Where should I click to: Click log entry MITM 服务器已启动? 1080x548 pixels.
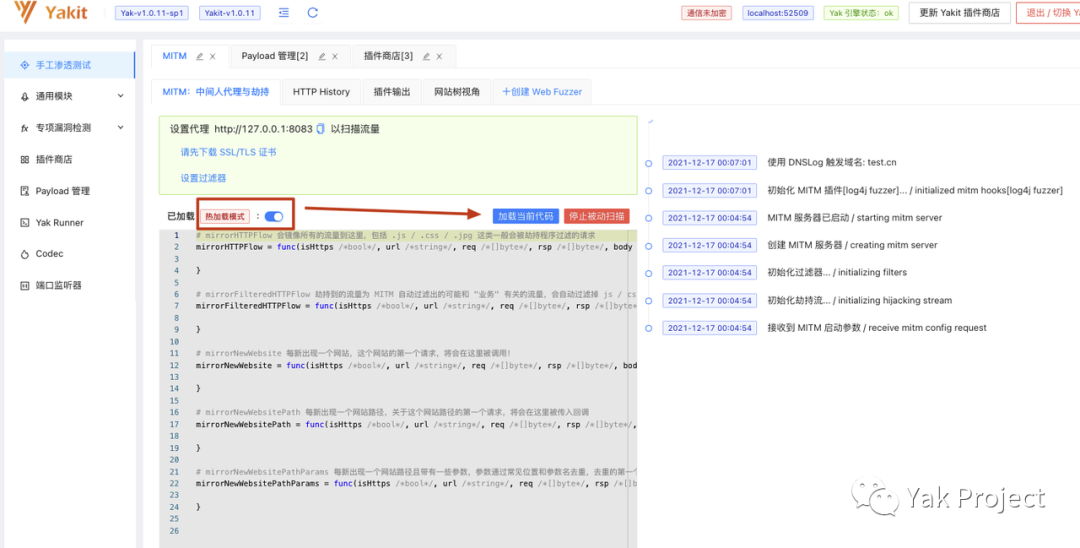[x=855, y=218]
